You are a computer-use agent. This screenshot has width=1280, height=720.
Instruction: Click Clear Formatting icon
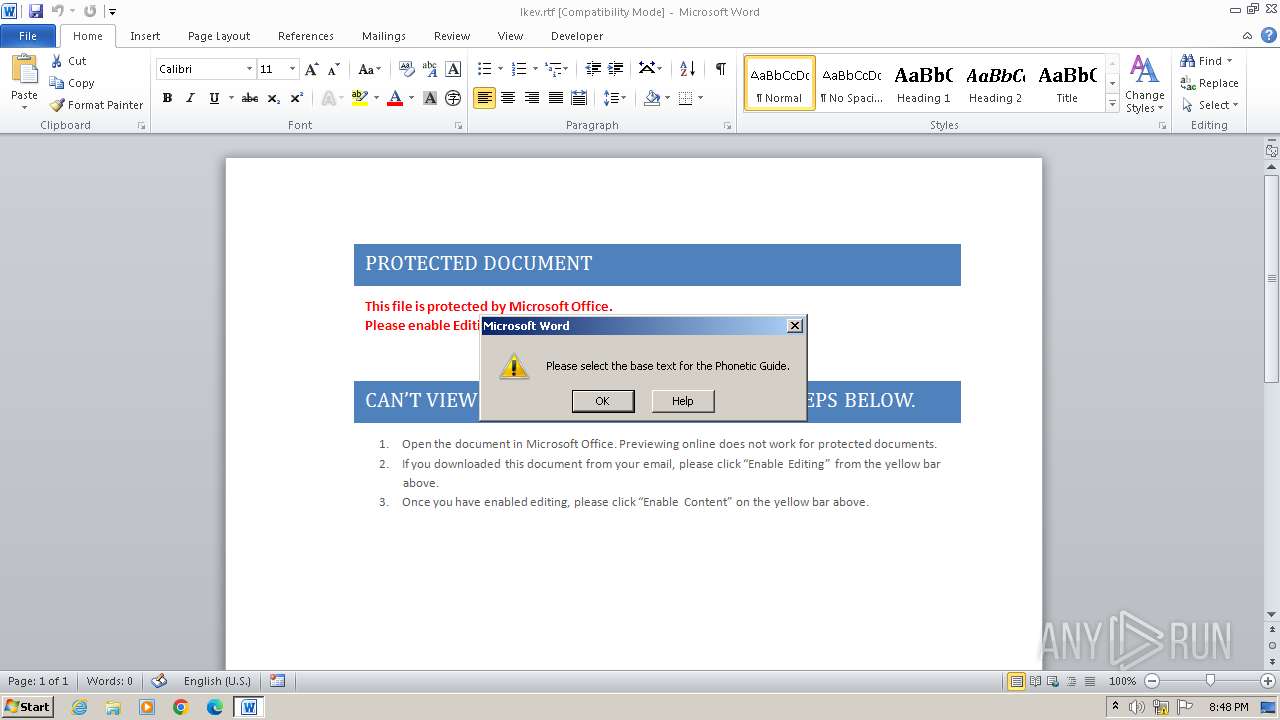tap(406, 69)
